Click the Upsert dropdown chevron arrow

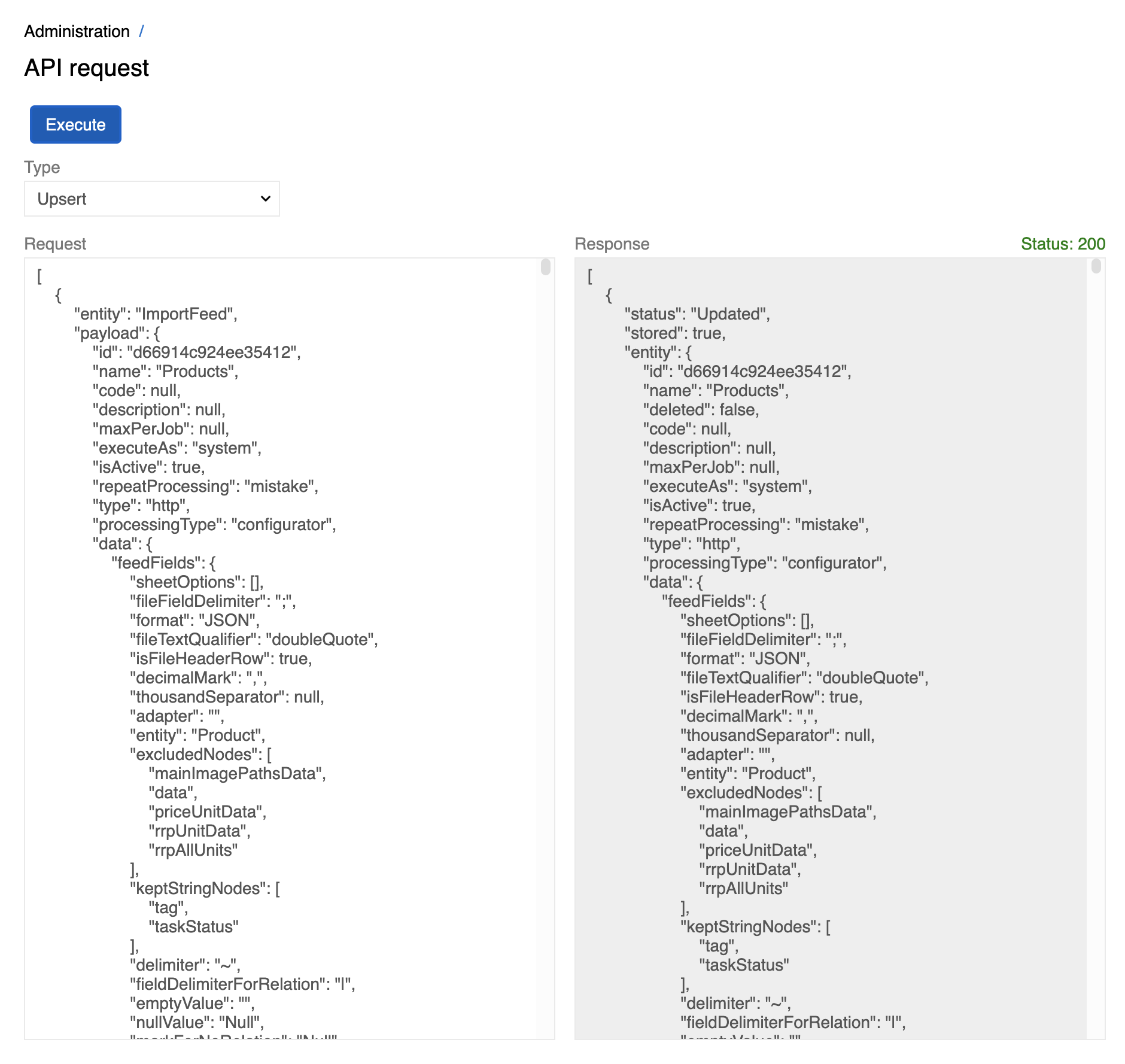pyautogui.click(x=265, y=198)
